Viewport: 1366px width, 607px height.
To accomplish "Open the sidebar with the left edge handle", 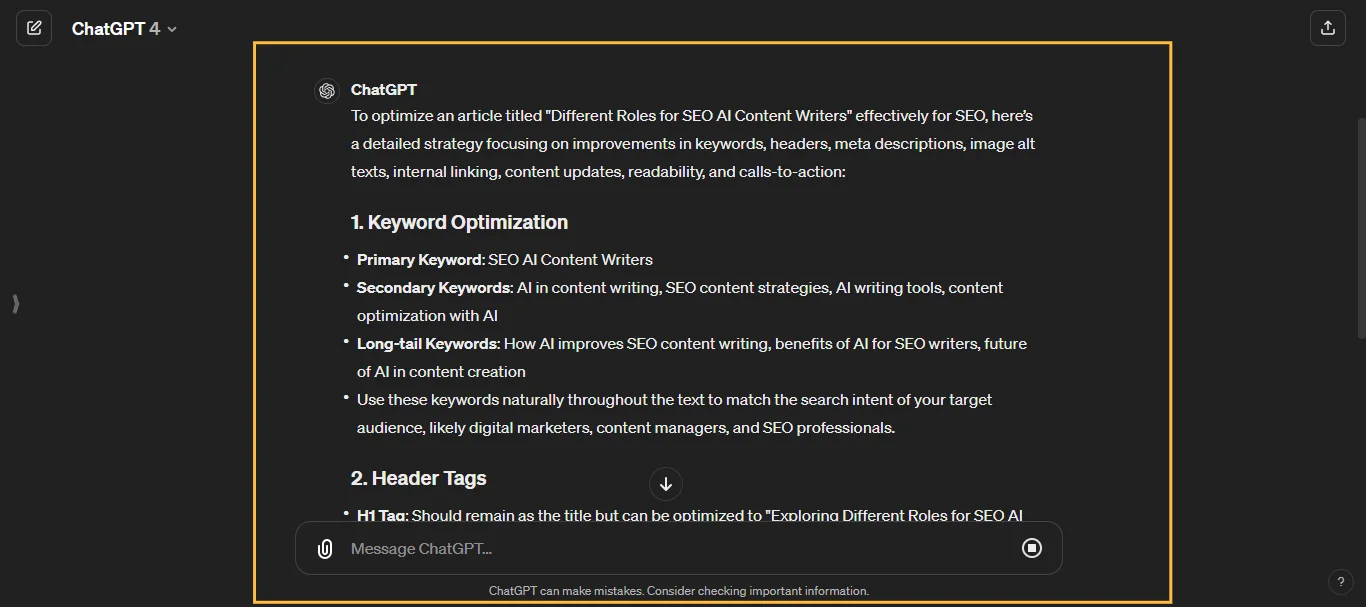I will point(16,304).
